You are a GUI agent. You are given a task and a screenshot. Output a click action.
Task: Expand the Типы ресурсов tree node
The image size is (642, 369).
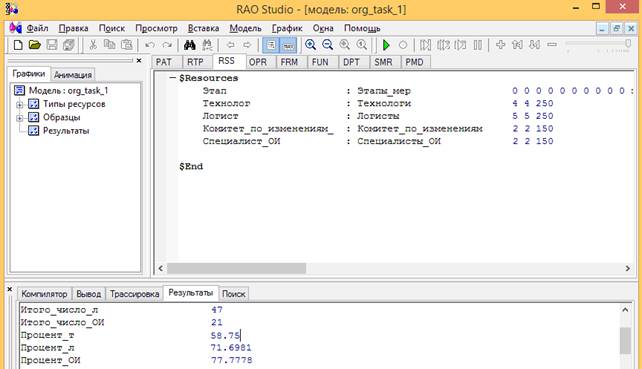click(x=19, y=104)
